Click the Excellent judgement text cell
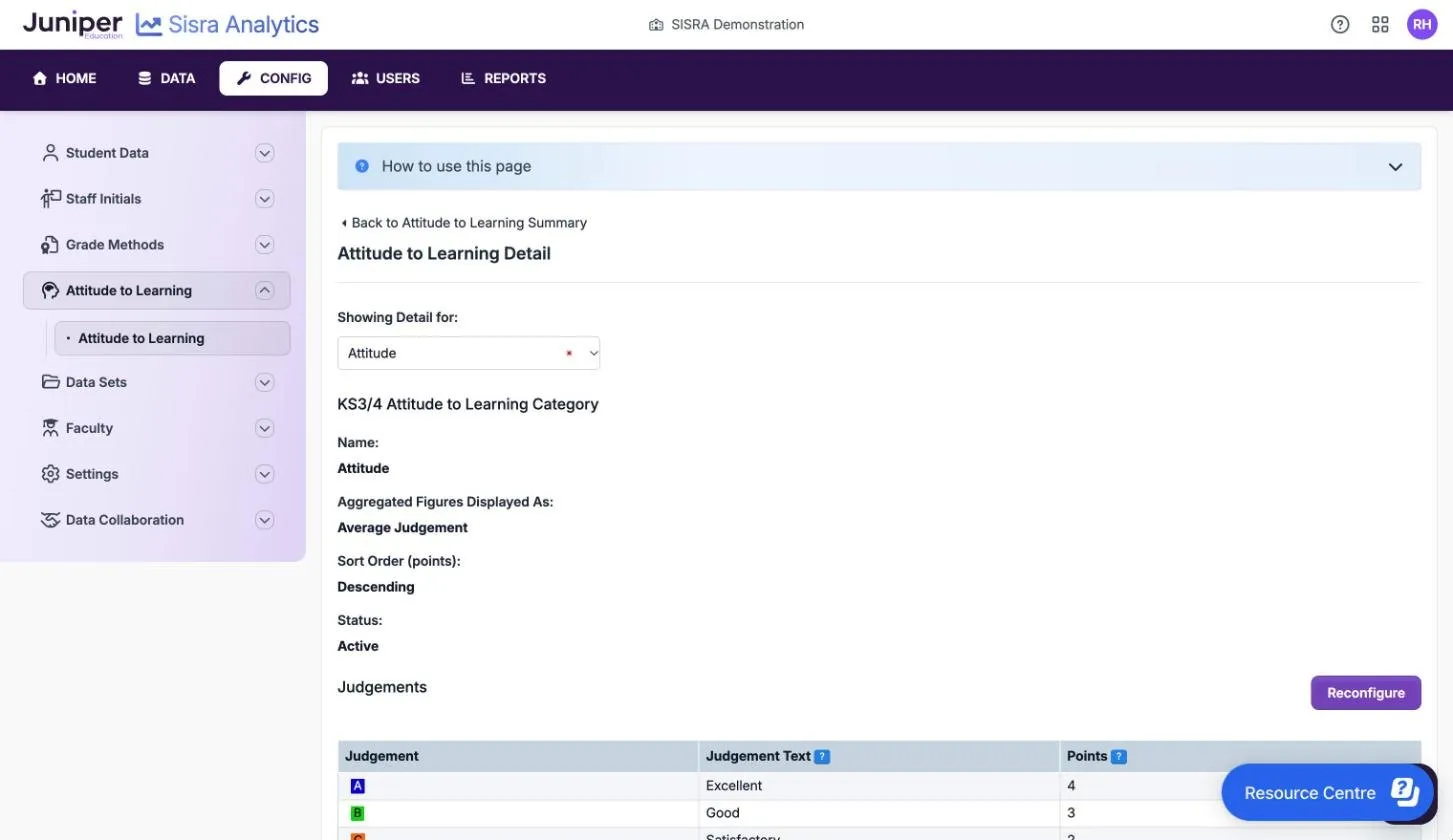Screen dimensions: 1453x840 [x=878, y=786]
